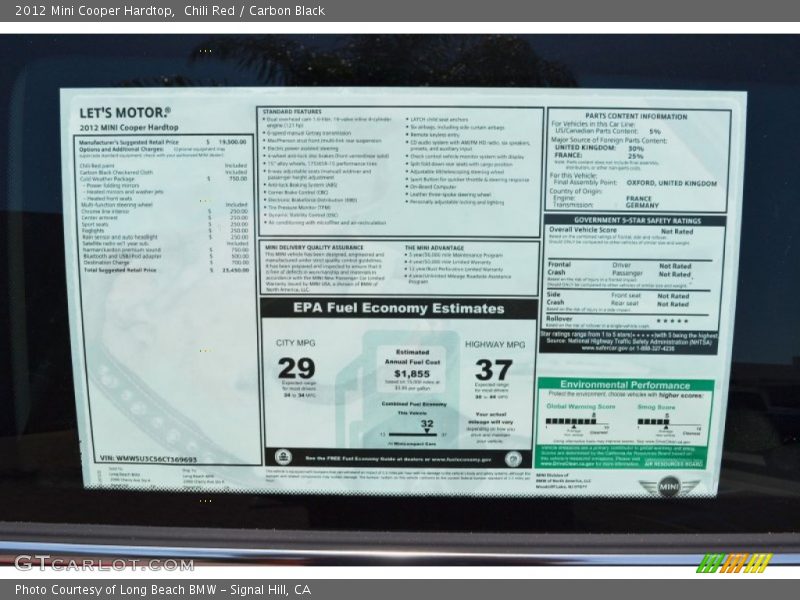This screenshot has width=800, height=600.
Task: Click the "Smog Score" label
Action: [656, 408]
